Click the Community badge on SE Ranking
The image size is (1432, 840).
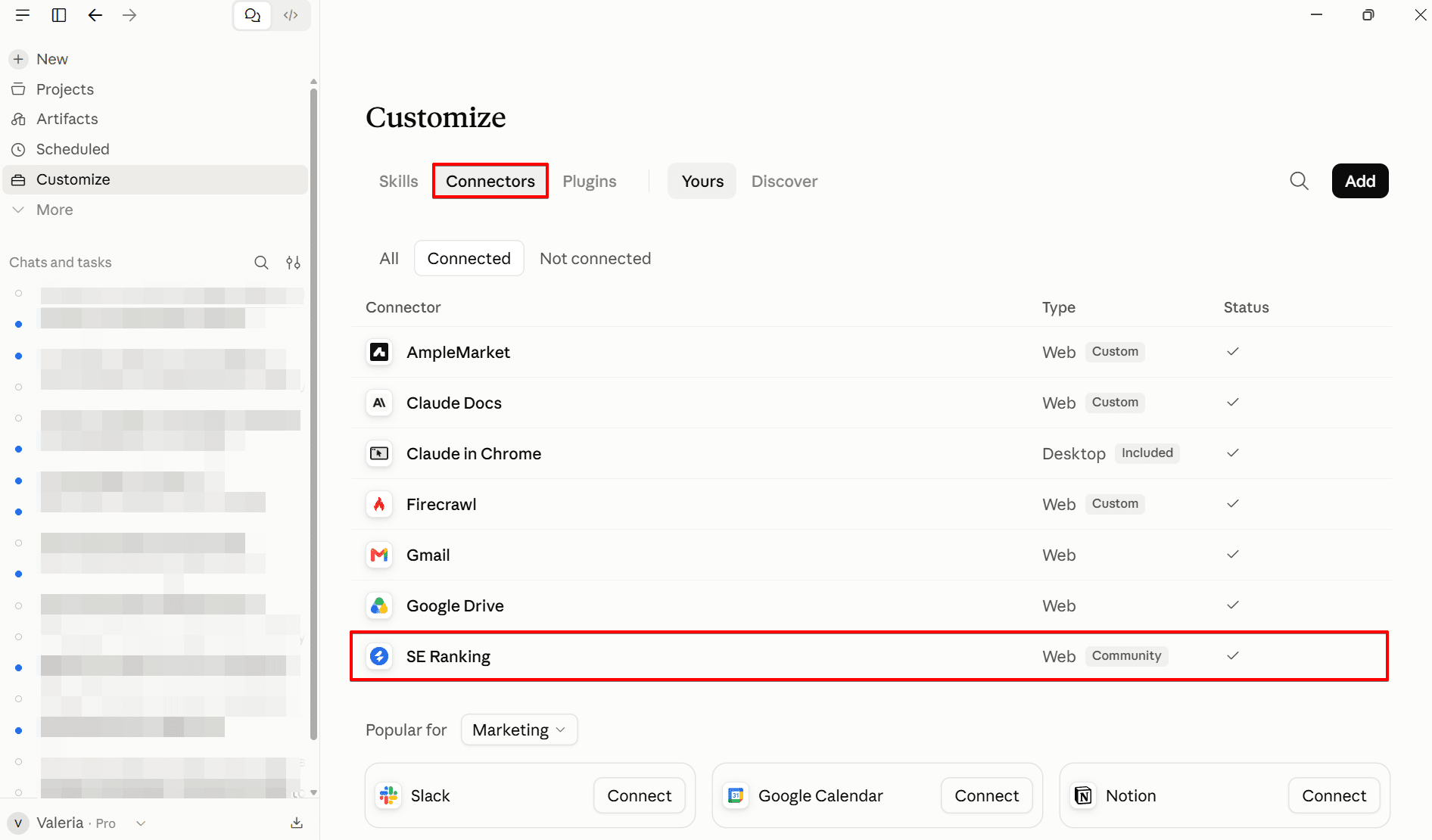click(x=1126, y=656)
